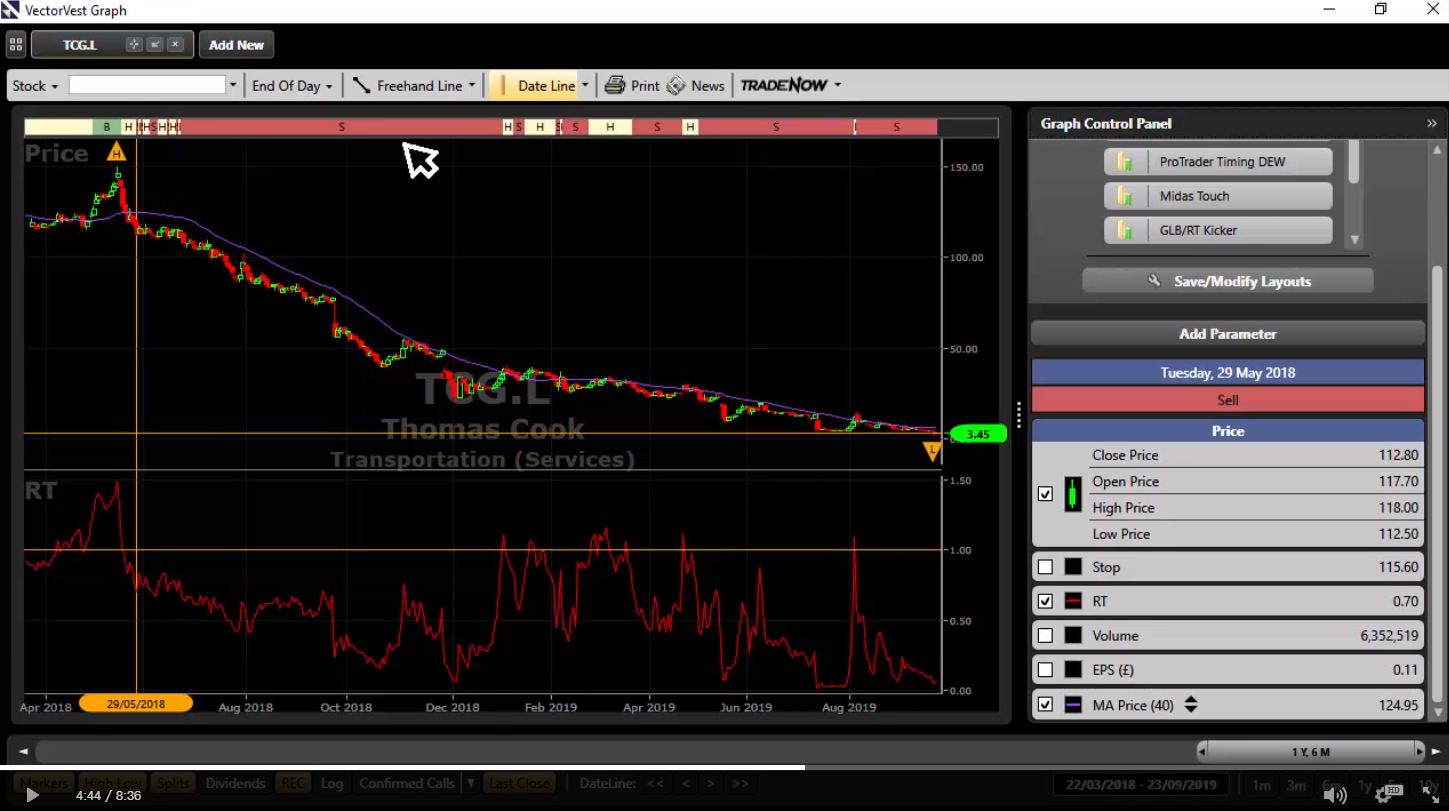The height and width of the screenshot is (811, 1449).
Task: Mute the video volume
Action: (1335, 795)
